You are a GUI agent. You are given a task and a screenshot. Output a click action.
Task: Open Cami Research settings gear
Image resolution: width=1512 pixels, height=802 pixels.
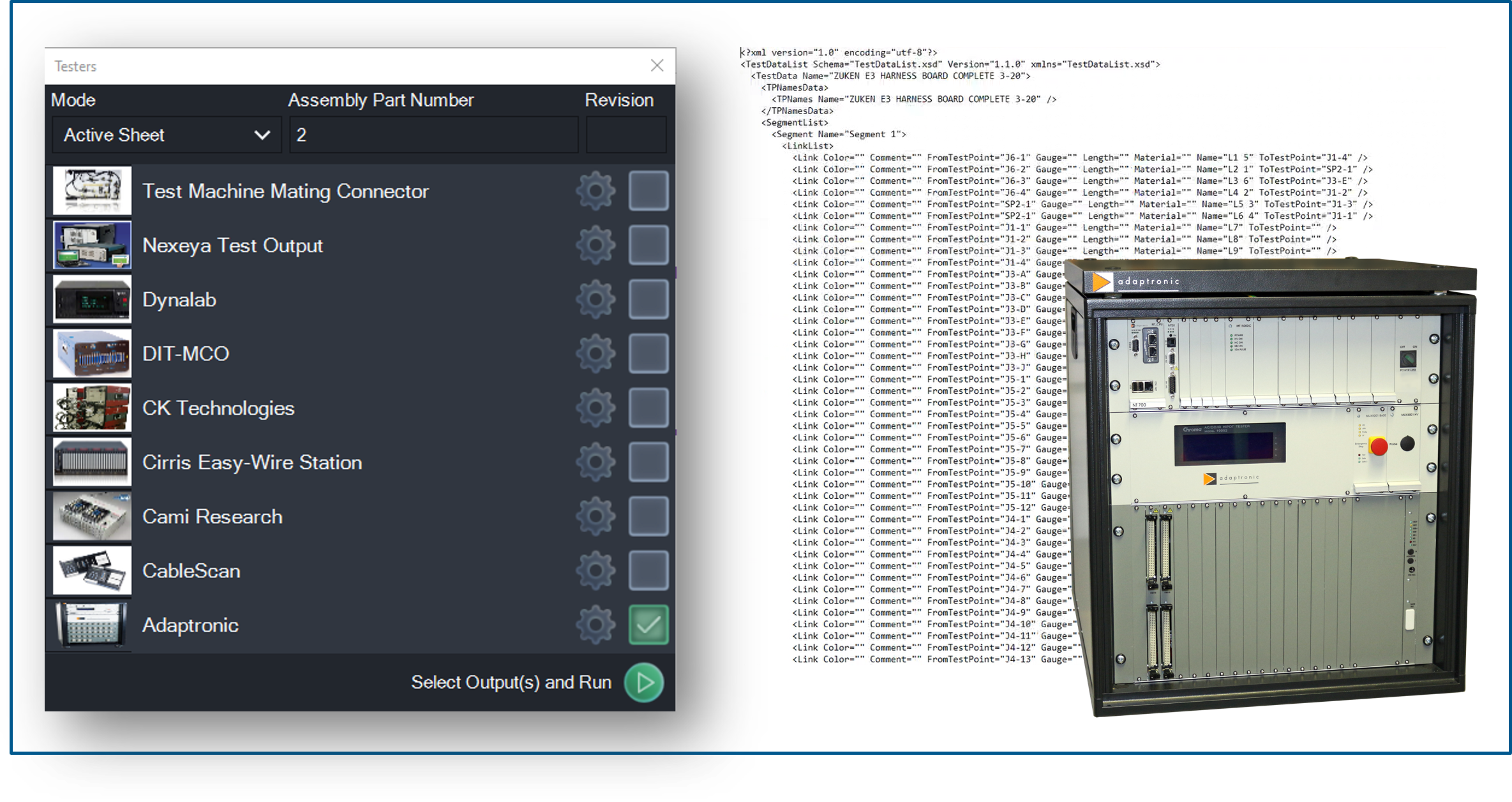click(x=595, y=516)
